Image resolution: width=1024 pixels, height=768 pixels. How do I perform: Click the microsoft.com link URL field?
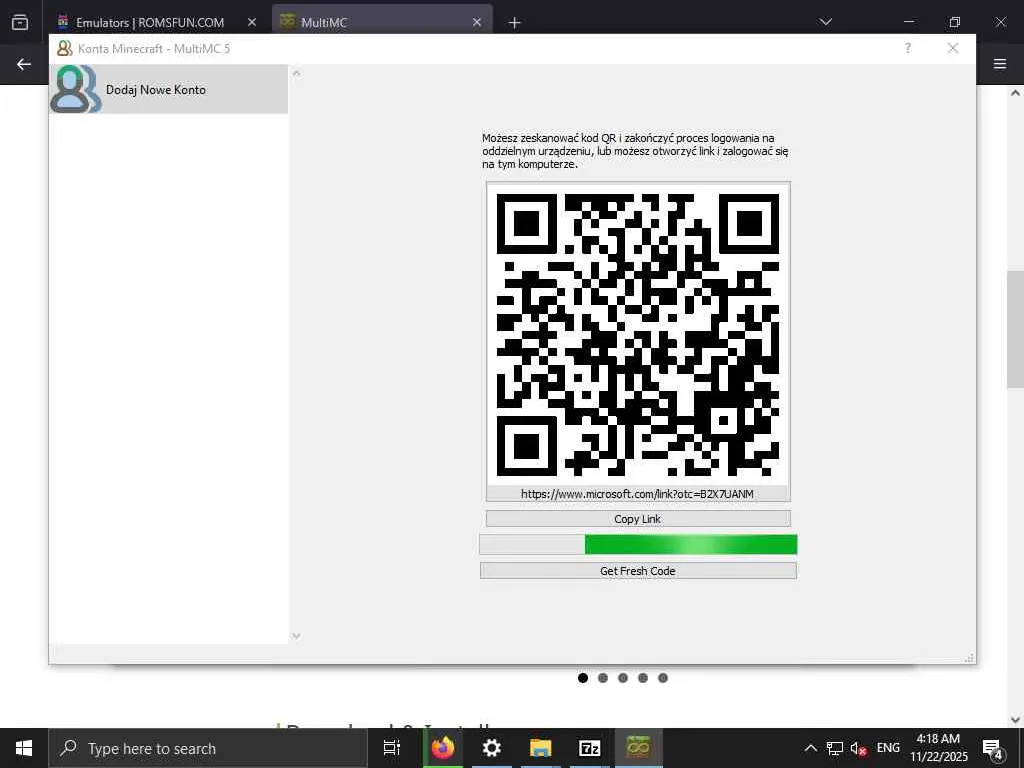pyautogui.click(x=638, y=494)
